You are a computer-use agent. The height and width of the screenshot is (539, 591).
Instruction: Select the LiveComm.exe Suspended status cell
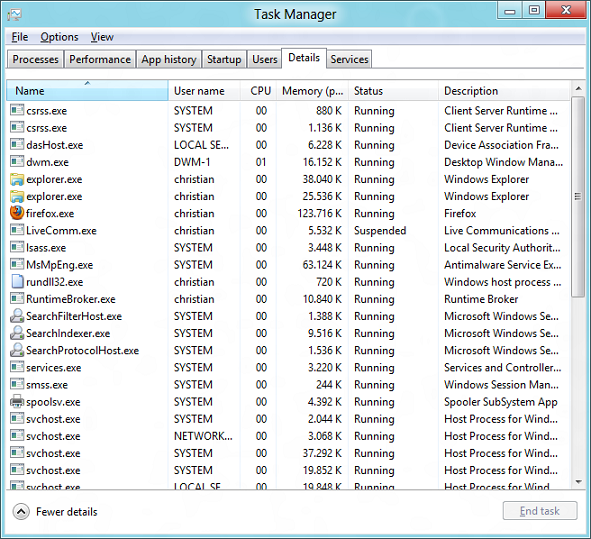[x=380, y=230]
